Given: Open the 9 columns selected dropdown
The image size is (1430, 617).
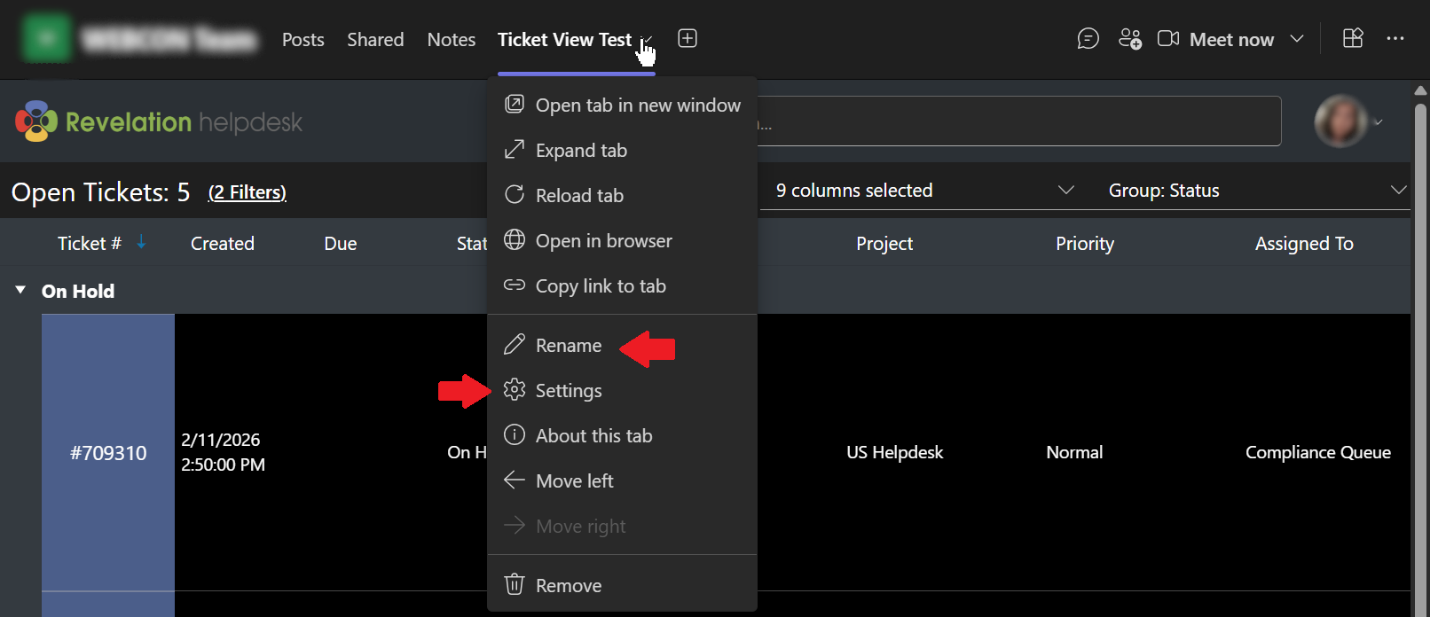Looking at the screenshot, I should [925, 190].
